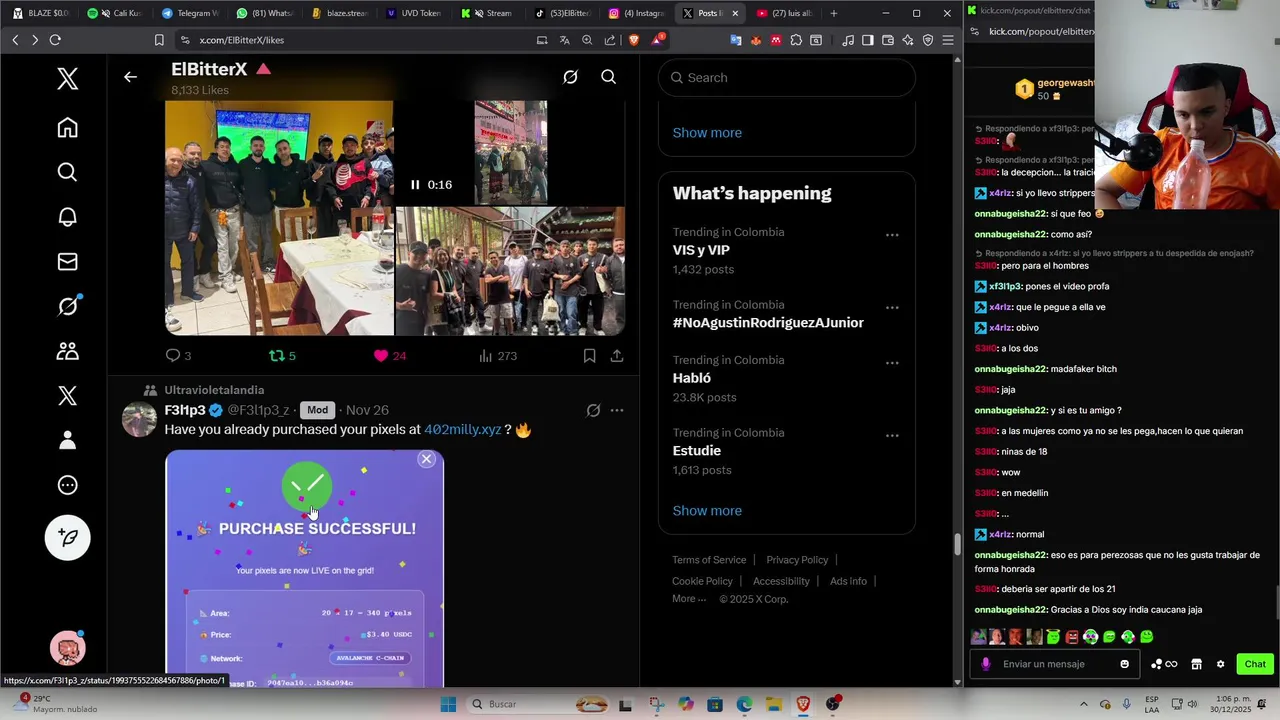Screen dimensions: 1280x720
Task: Open the #NoAgustinRodriguezAJunior trend
Action: click(768, 322)
